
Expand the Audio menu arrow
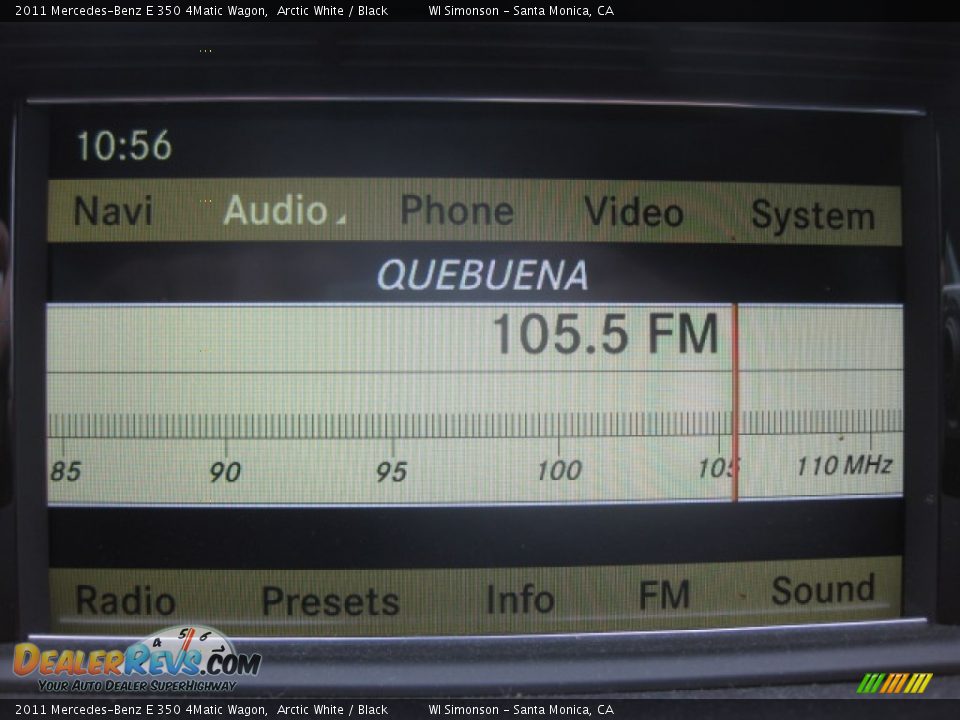coord(340,219)
